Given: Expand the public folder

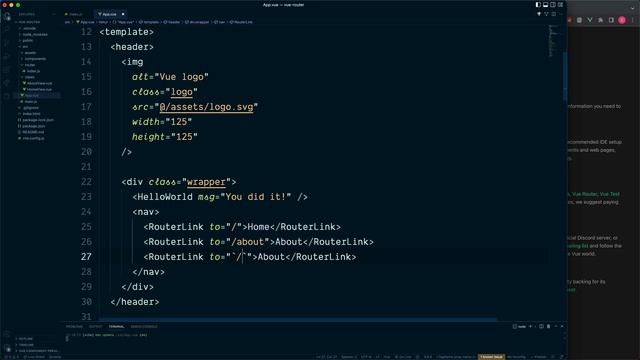Looking at the screenshot, I should (27, 40).
